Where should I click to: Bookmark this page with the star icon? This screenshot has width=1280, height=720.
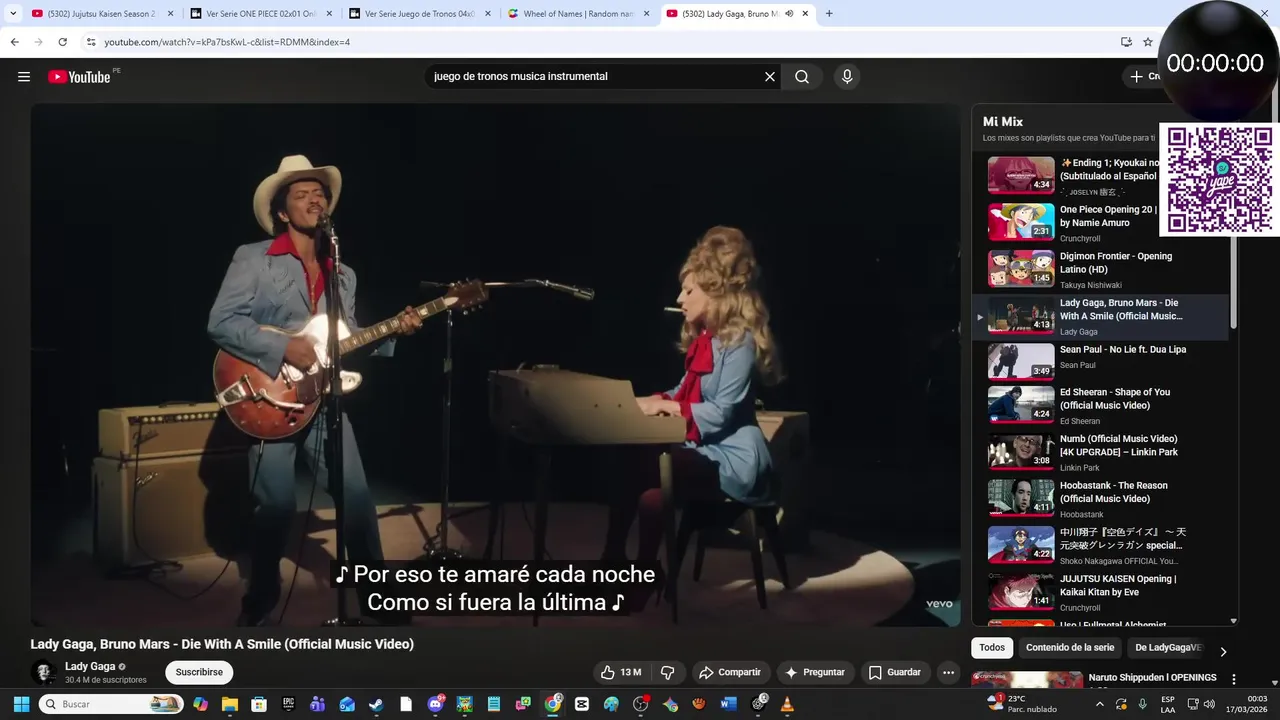1148,42
